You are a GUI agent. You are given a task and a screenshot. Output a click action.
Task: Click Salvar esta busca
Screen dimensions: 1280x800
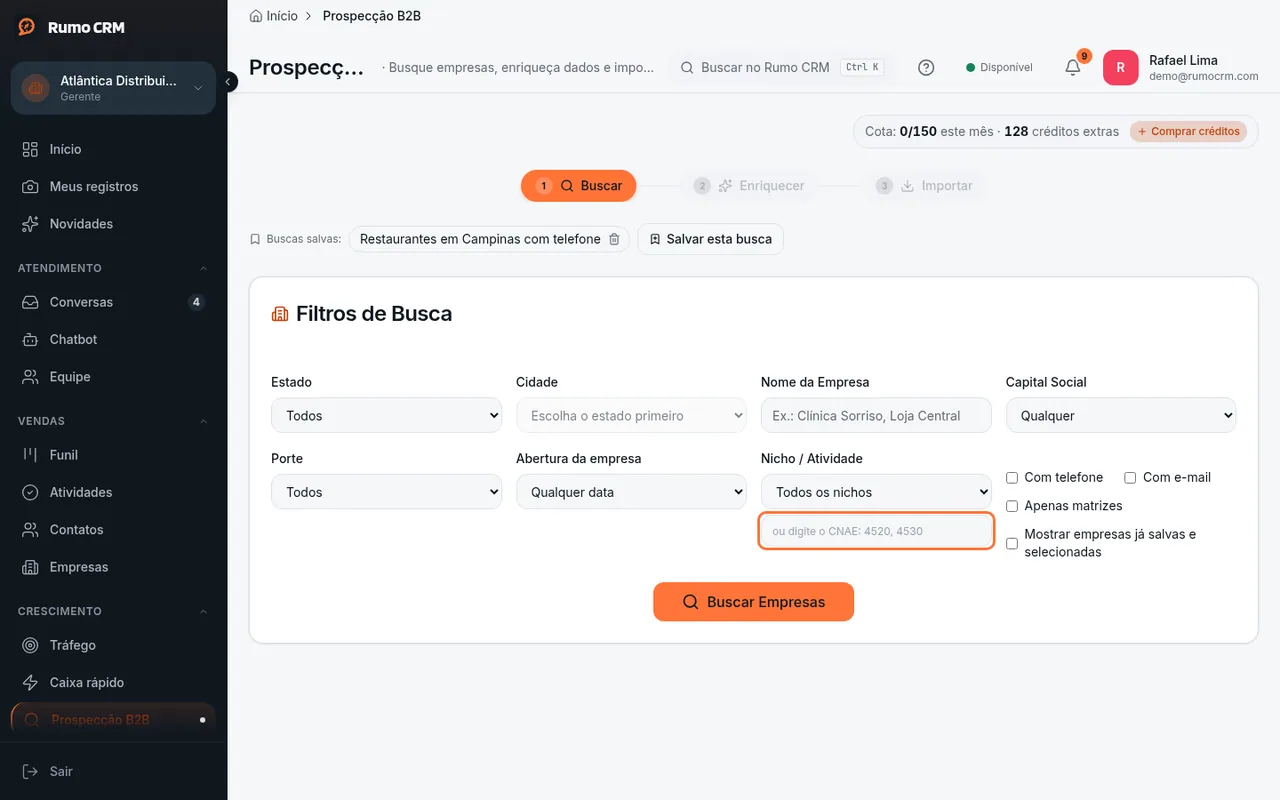tap(710, 239)
